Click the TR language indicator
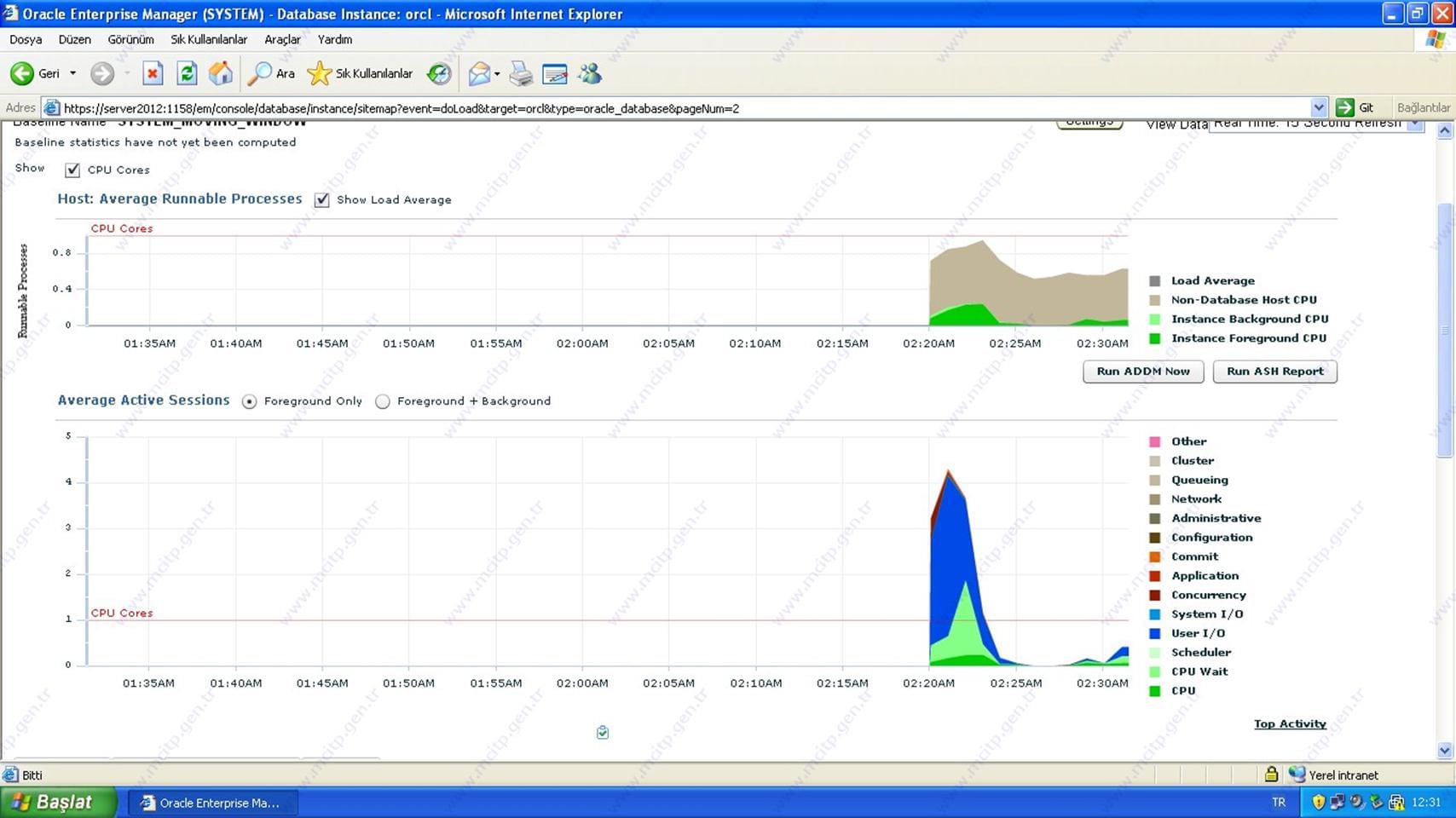Image resolution: width=1456 pixels, height=818 pixels. pyautogui.click(x=1279, y=802)
